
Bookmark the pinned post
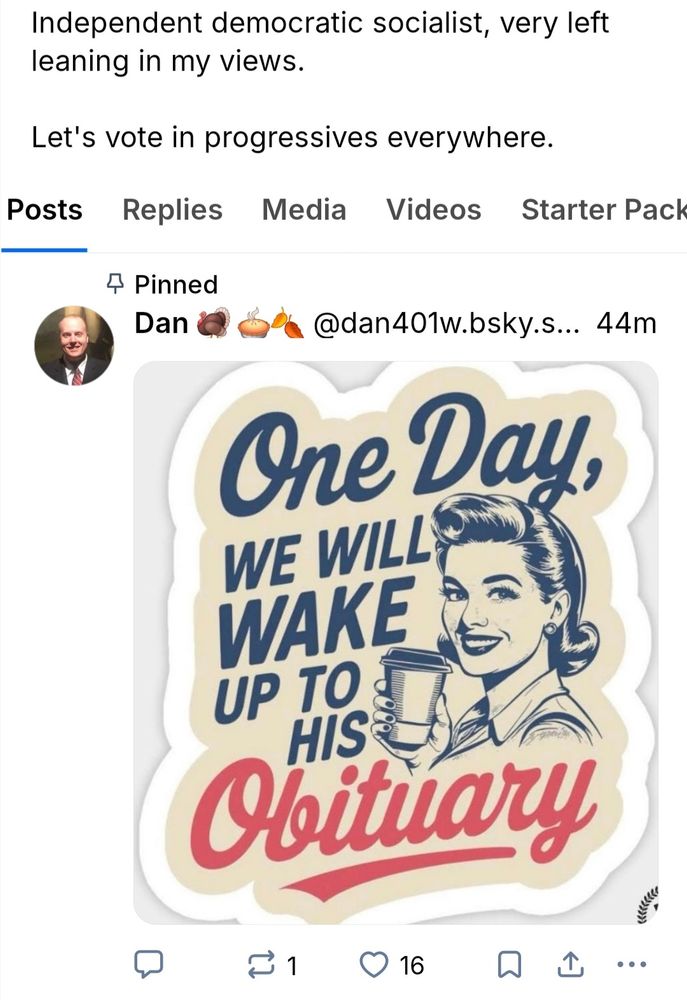point(508,965)
